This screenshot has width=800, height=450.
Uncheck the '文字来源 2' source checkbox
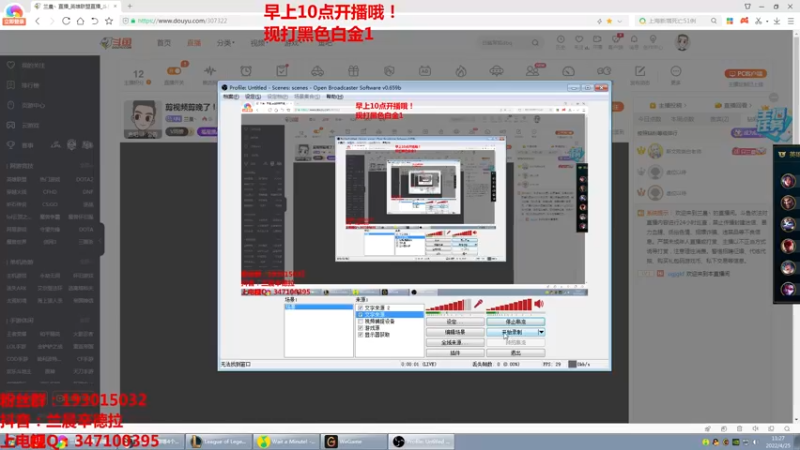pyautogui.click(x=360, y=308)
